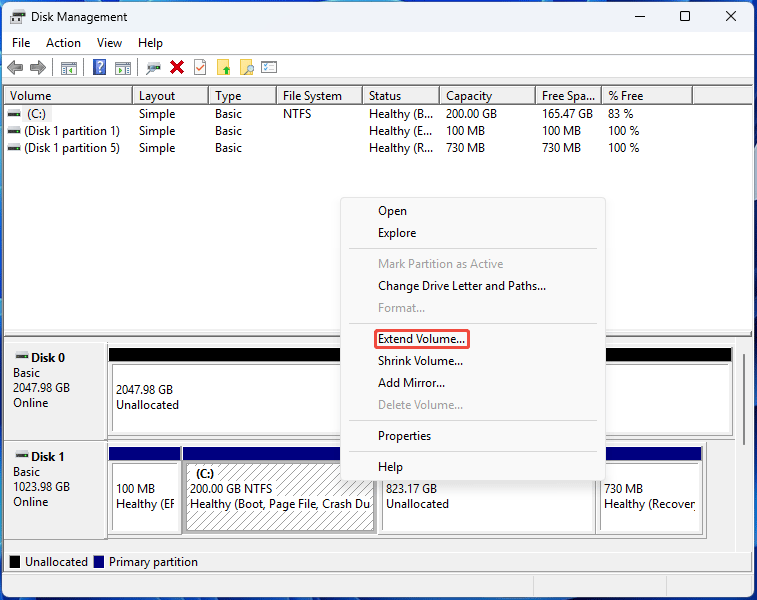Click drive icon beside Disk 1 partition 5
Image resolution: width=757 pixels, height=600 pixels.
point(14,148)
